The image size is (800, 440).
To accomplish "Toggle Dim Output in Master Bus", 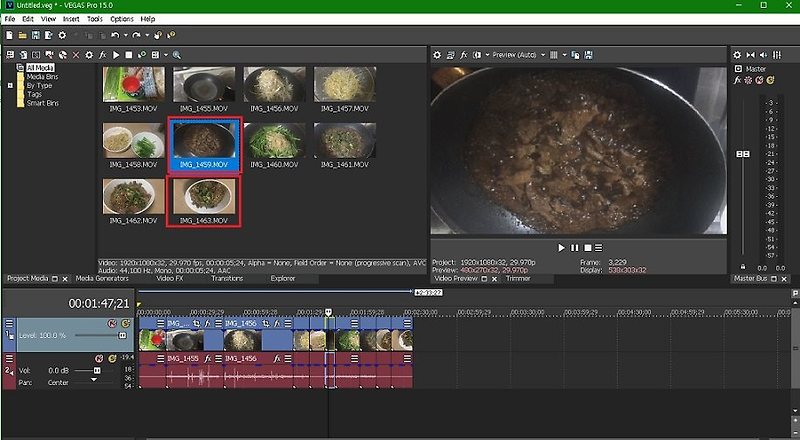I will (x=763, y=55).
